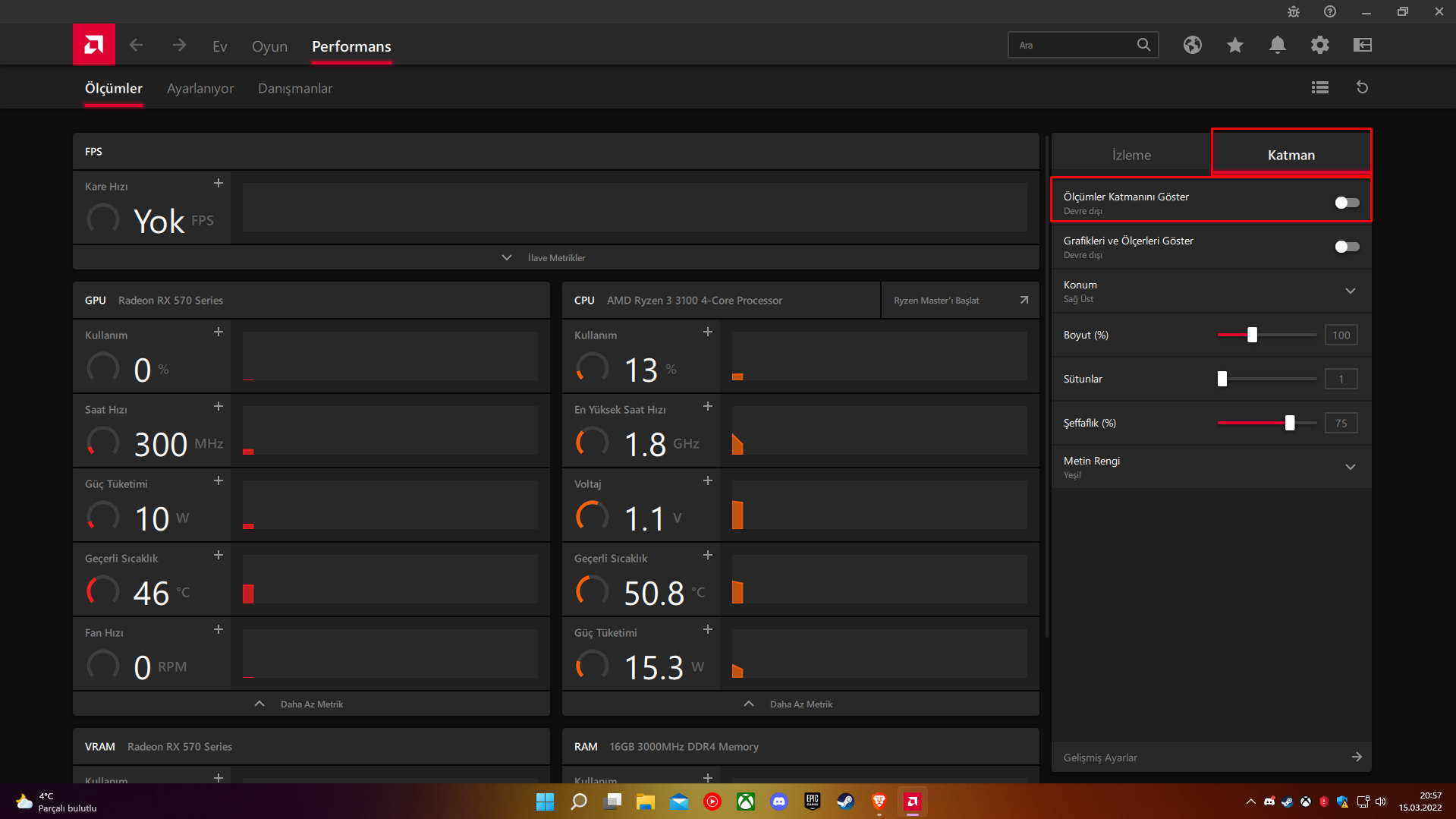Switch to list view icon
Image resolution: width=1456 pixels, height=819 pixels.
(x=1320, y=87)
